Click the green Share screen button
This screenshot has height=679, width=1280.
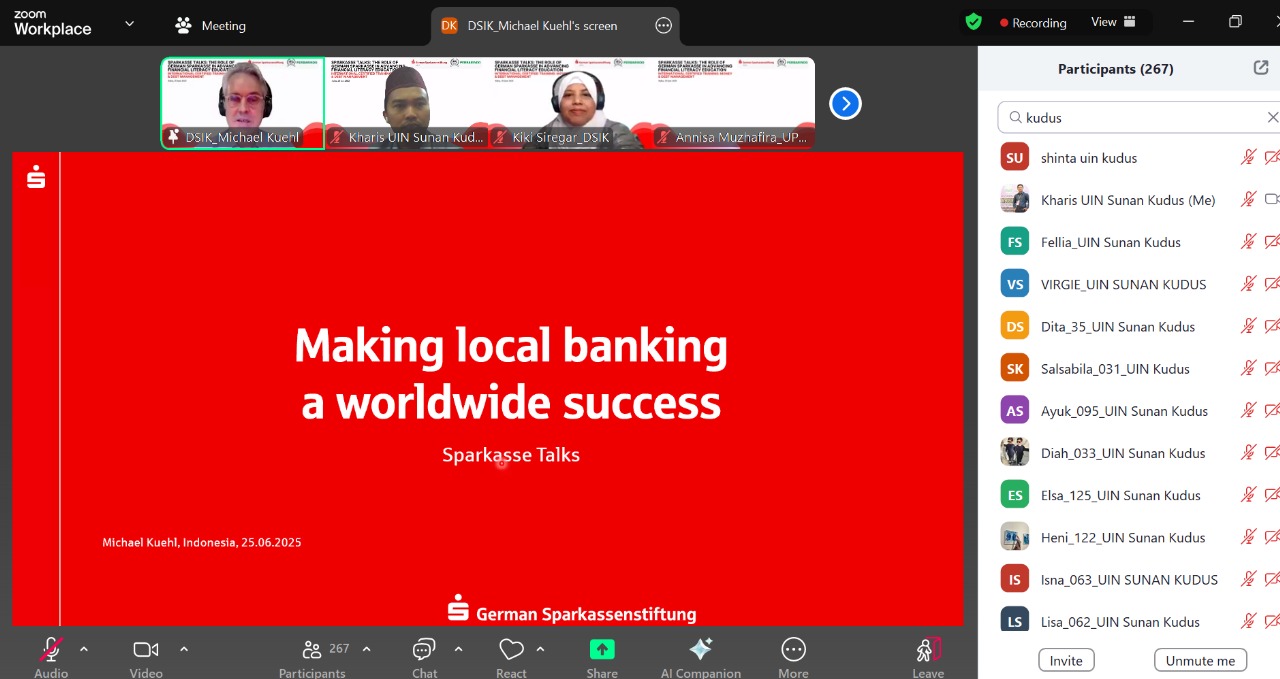602,649
